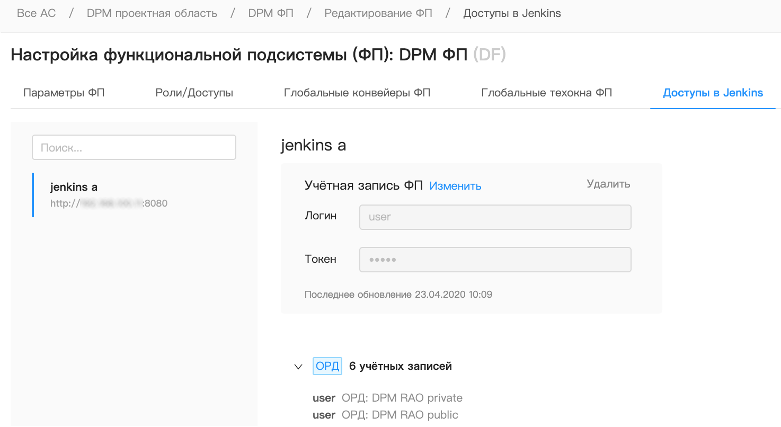Screen dimensions: 781x427
Task: Click the 6 учётных записей header
Action: (x=400, y=366)
